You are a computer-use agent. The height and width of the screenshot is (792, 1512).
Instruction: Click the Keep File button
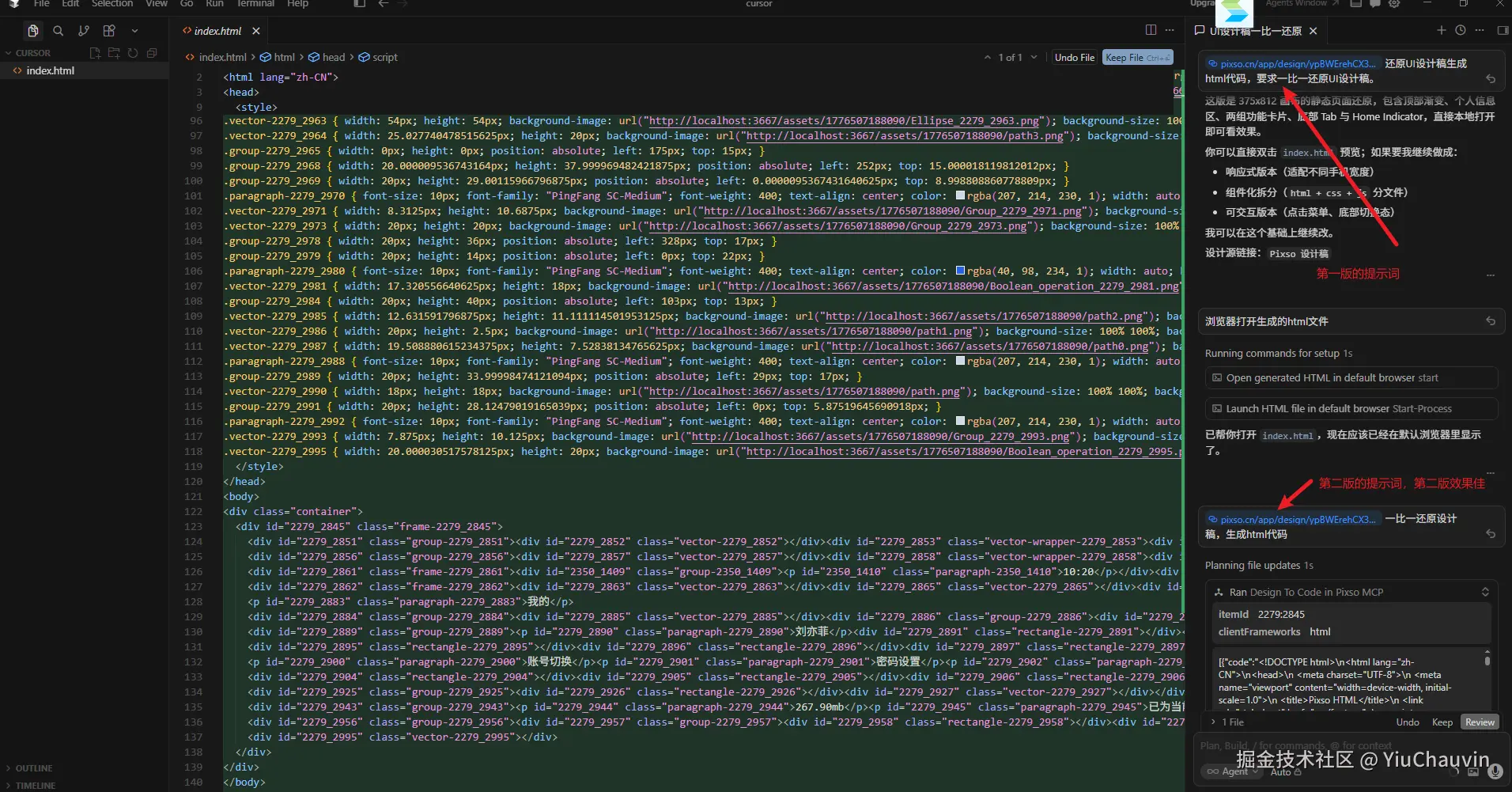pyautogui.click(x=1136, y=57)
